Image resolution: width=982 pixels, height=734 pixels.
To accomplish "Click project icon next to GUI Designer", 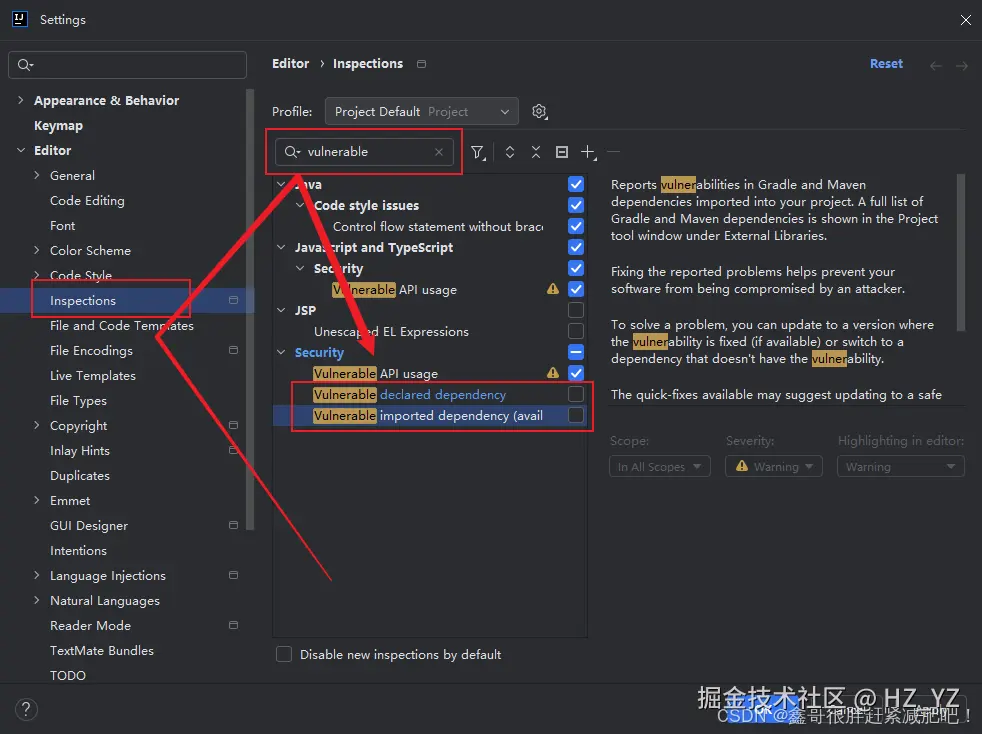I will (x=234, y=525).
